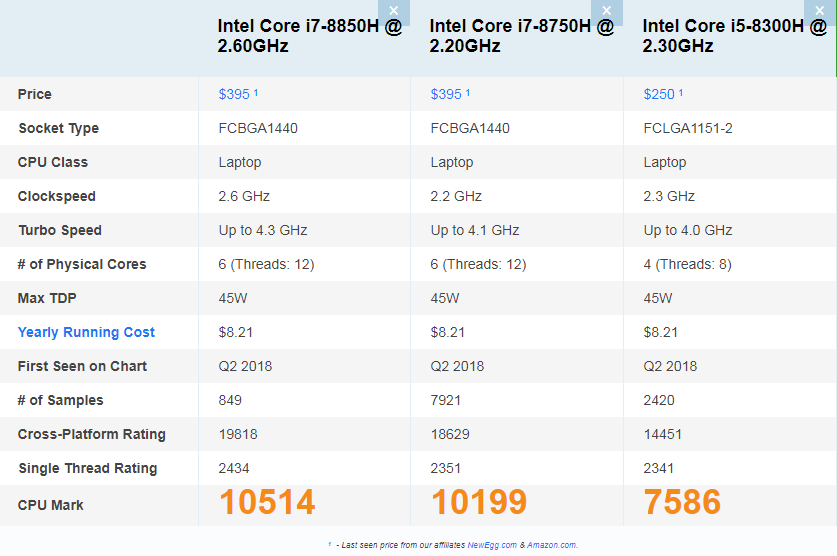Open the $395 price link for i7-8750H
The width and height of the screenshot is (837, 556).
[446, 94]
